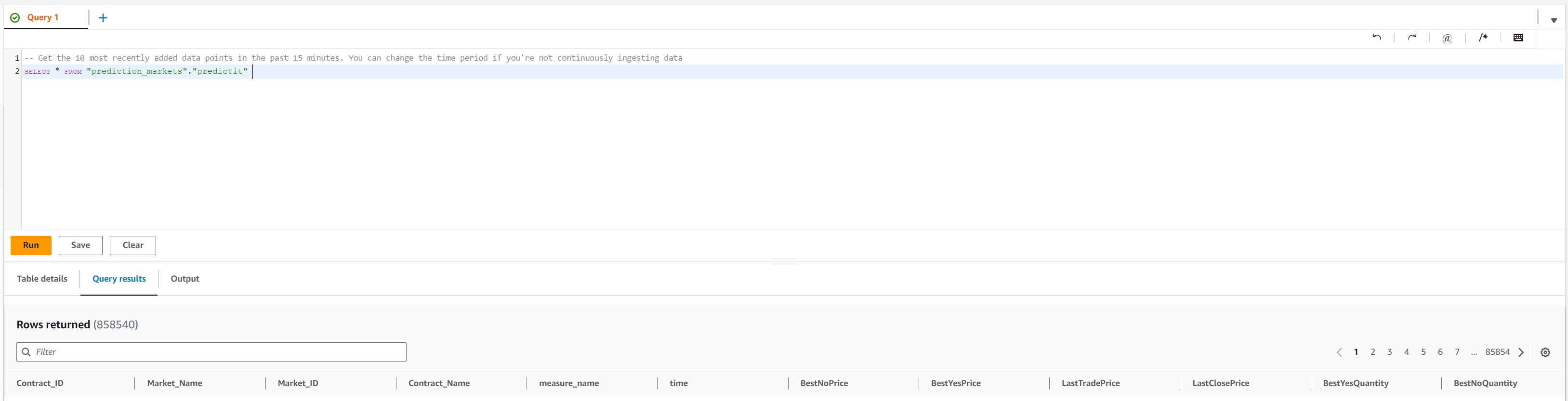Click the Market_ID column header

(298, 383)
